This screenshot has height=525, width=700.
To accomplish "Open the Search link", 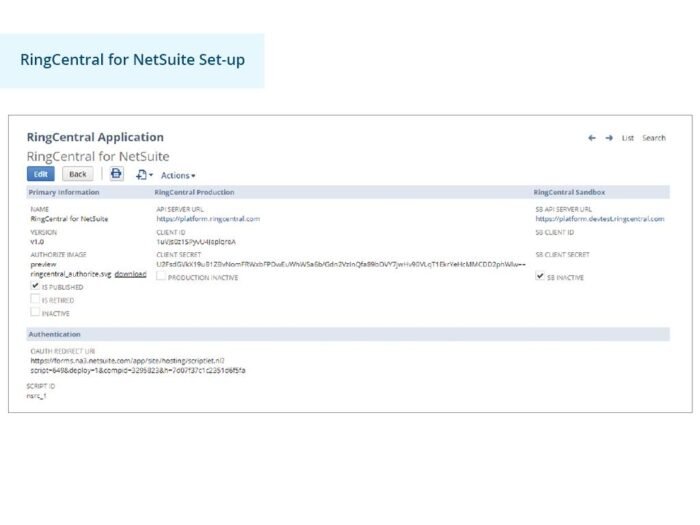I will coord(654,138).
